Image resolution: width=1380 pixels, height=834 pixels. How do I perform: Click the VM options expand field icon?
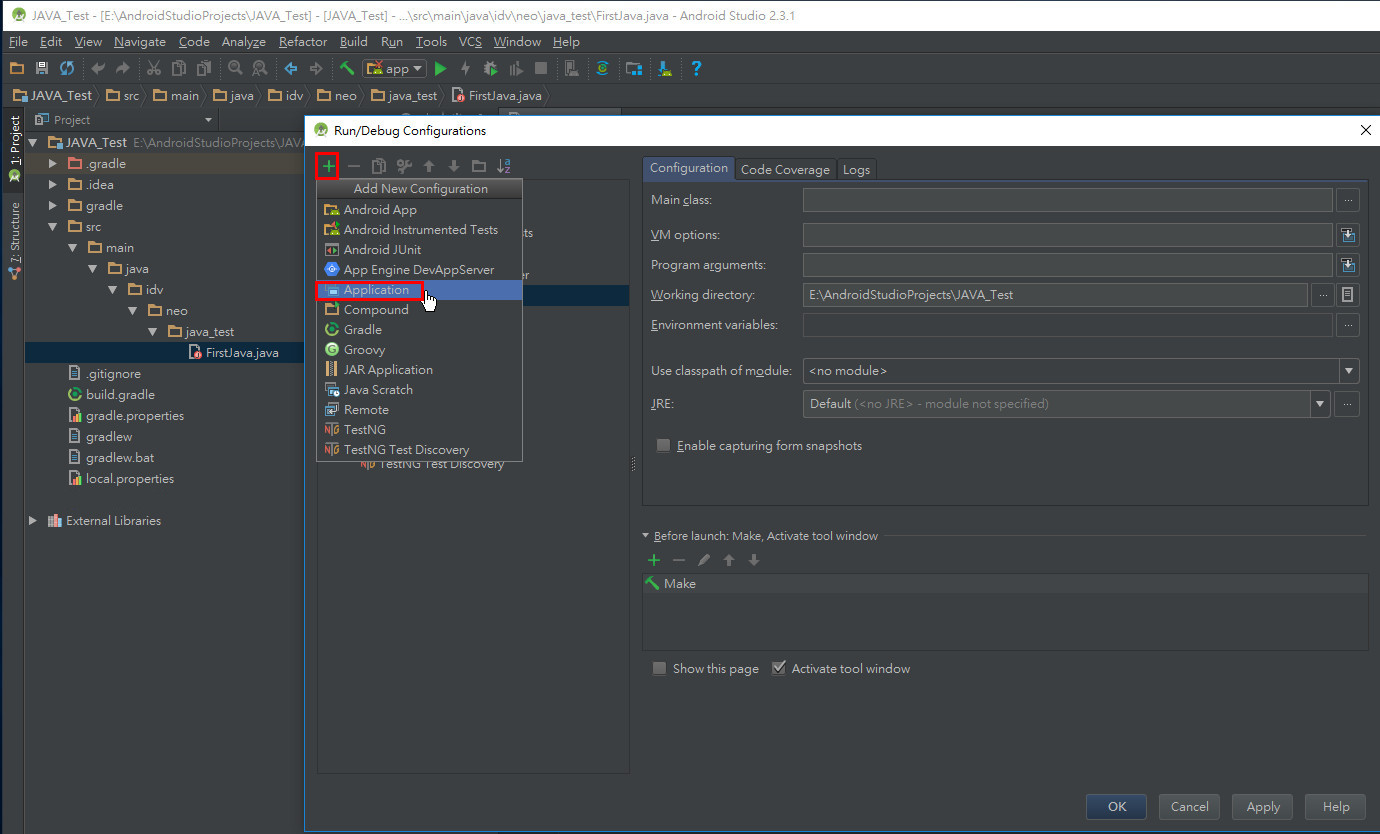[x=1348, y=235]
